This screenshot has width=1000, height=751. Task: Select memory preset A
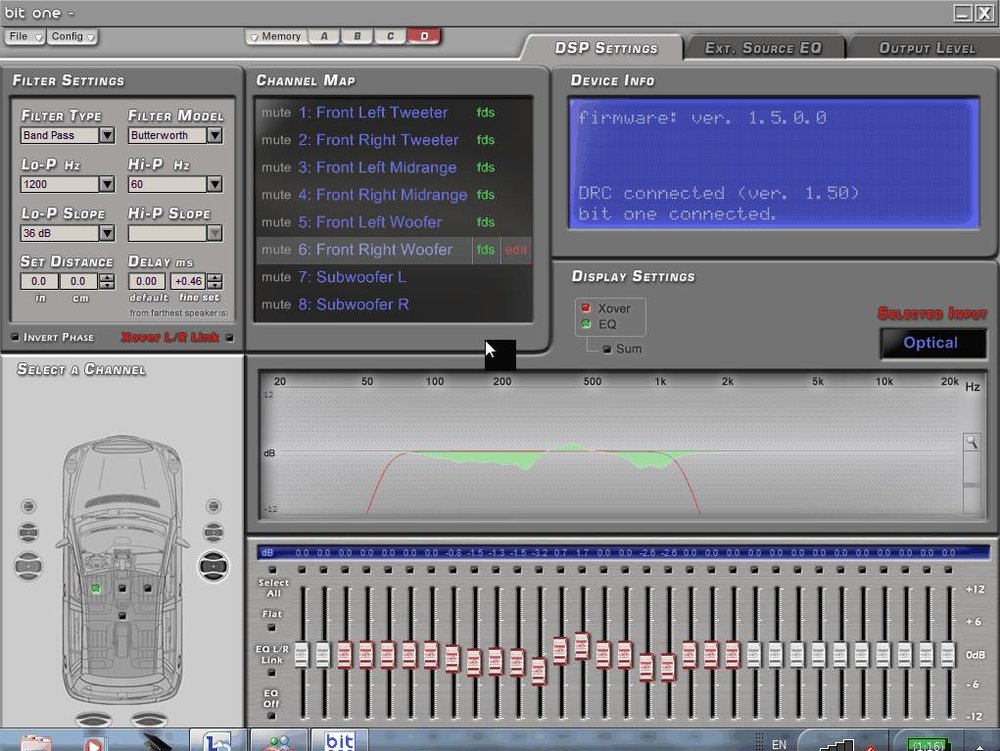(x=324, y=36)
